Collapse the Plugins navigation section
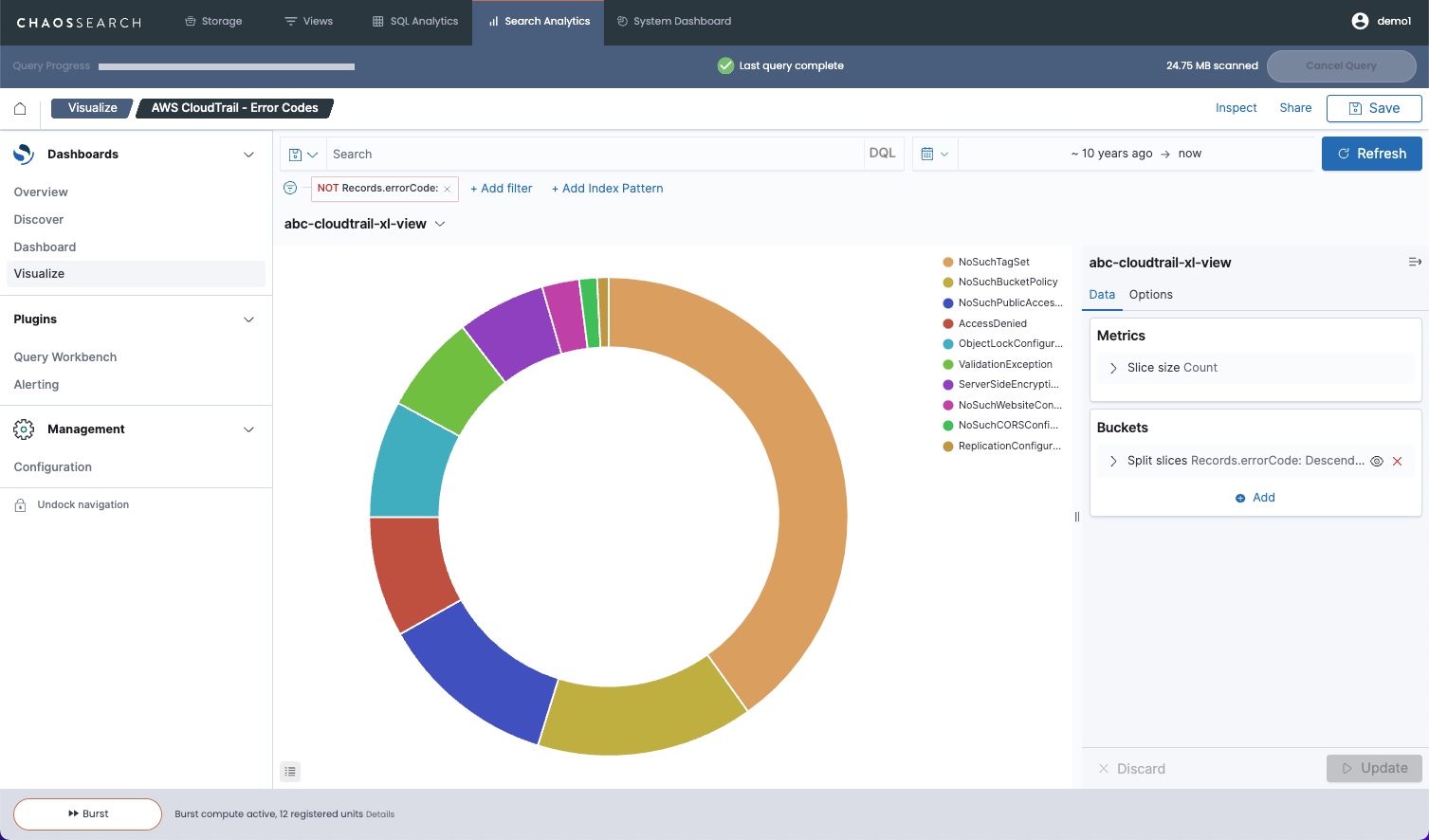The image size is (1429, 840). pos(248,320)
